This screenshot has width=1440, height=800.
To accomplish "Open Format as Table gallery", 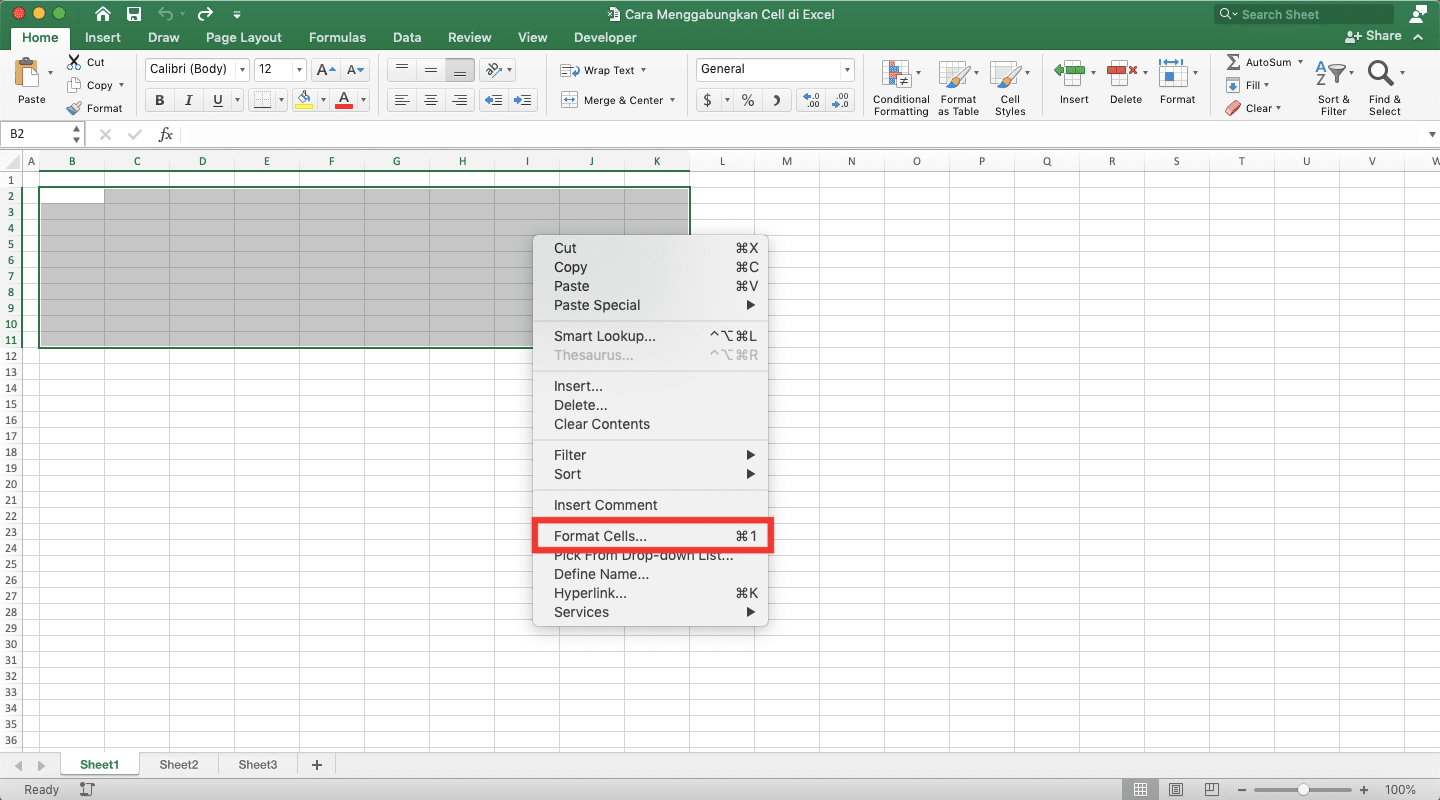I will click(958, 88).
